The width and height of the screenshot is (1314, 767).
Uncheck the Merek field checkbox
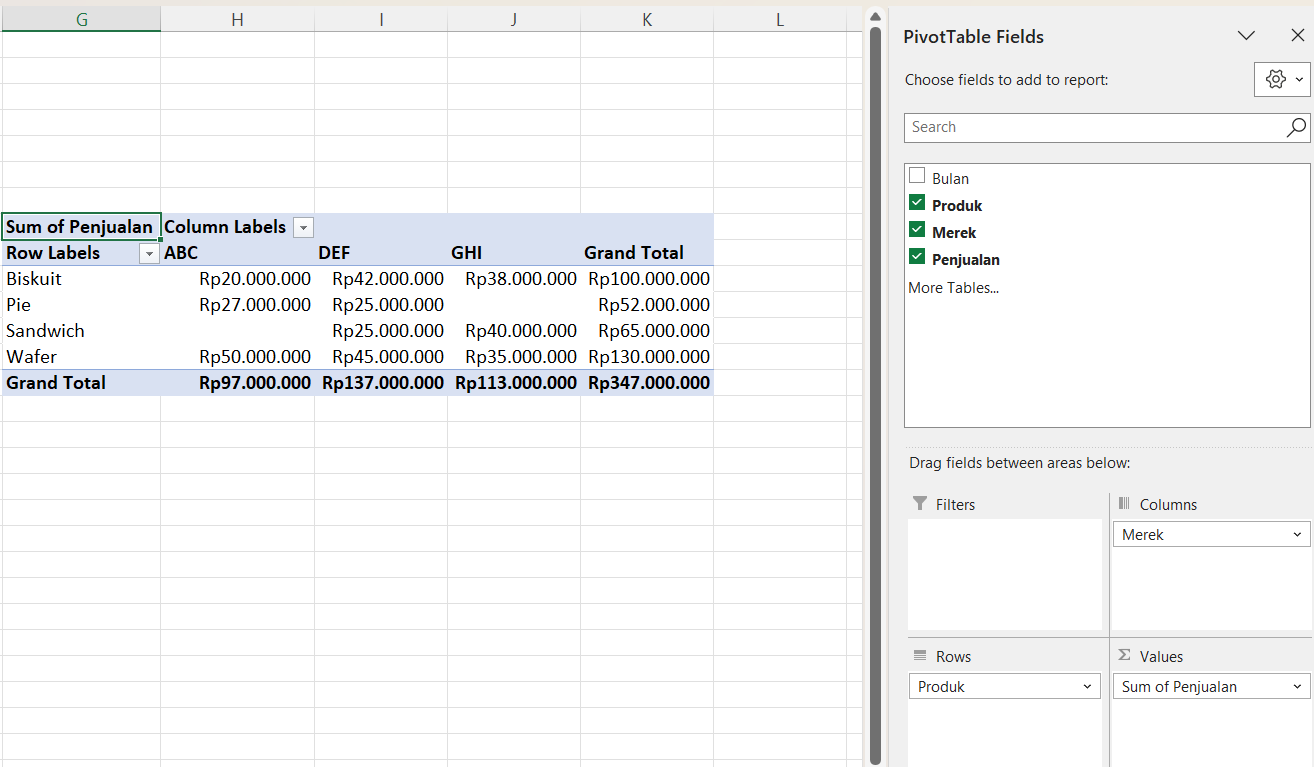917,230
